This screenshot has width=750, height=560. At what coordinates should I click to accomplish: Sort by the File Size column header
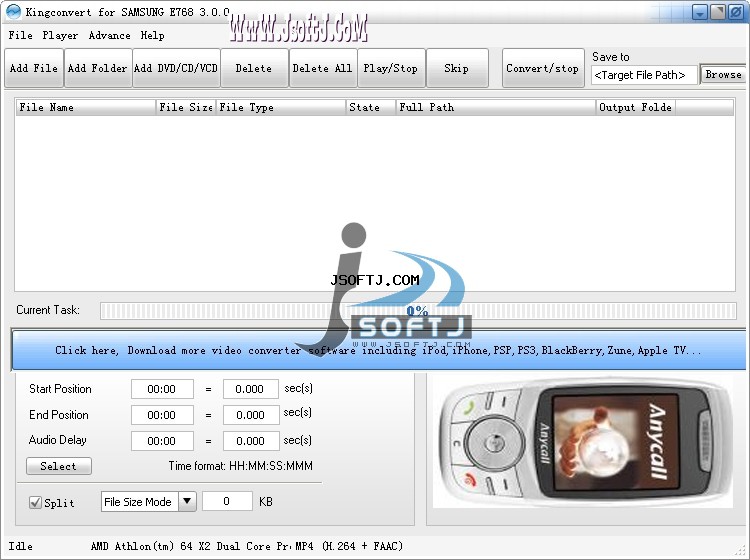pyautogui.click(x=186, y=107)
